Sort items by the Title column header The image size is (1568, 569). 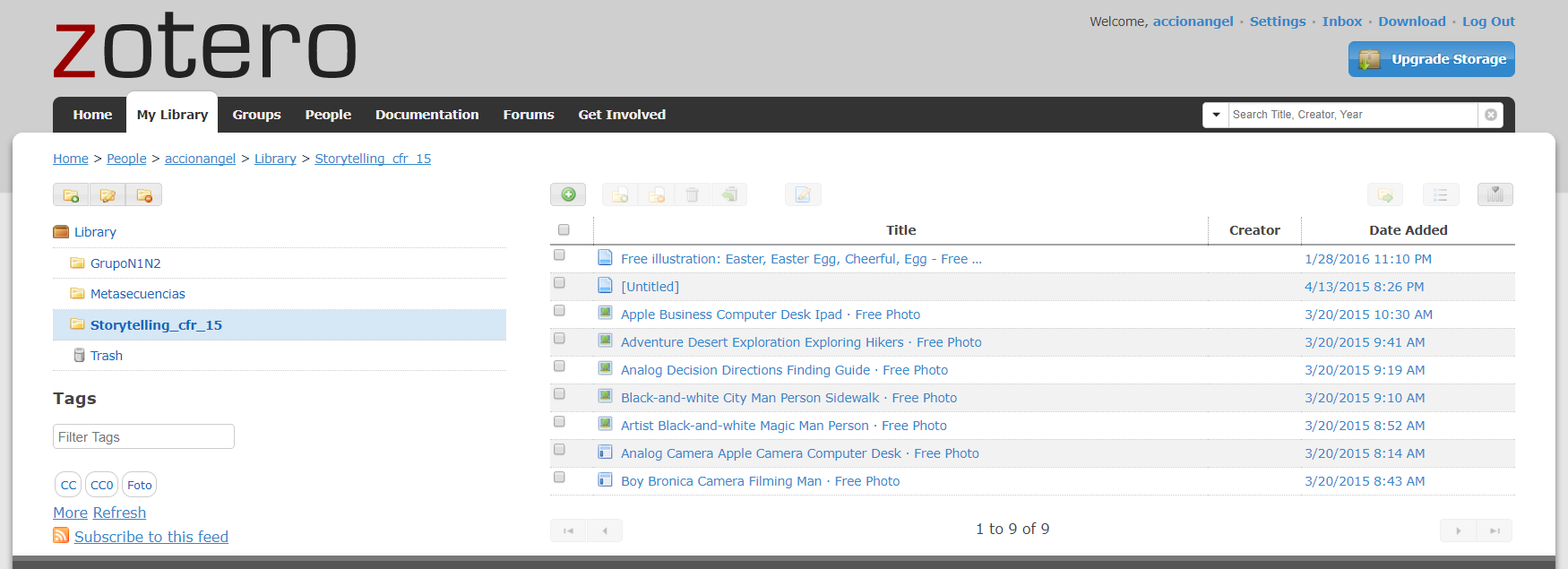900,230
